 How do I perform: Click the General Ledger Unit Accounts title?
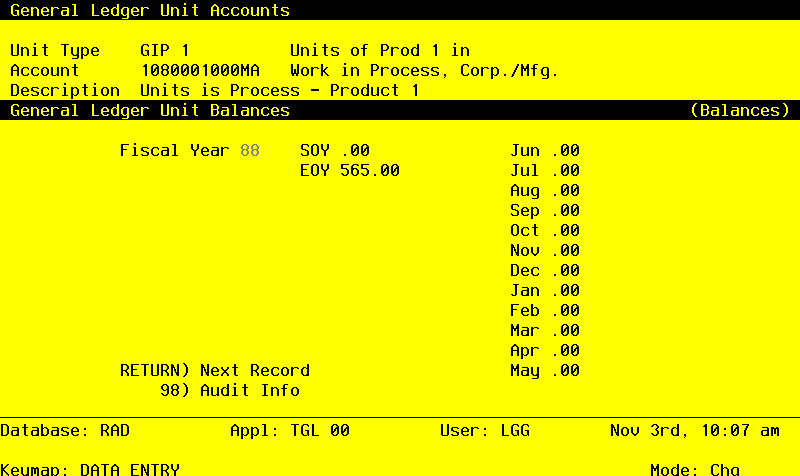[x=150, y=10]
